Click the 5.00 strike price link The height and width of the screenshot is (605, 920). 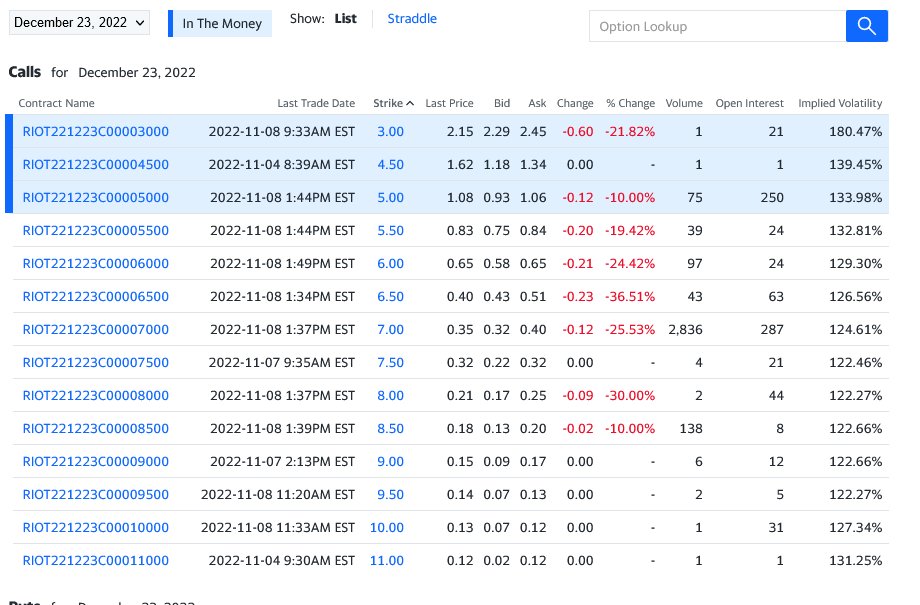[x=390, y=197]
